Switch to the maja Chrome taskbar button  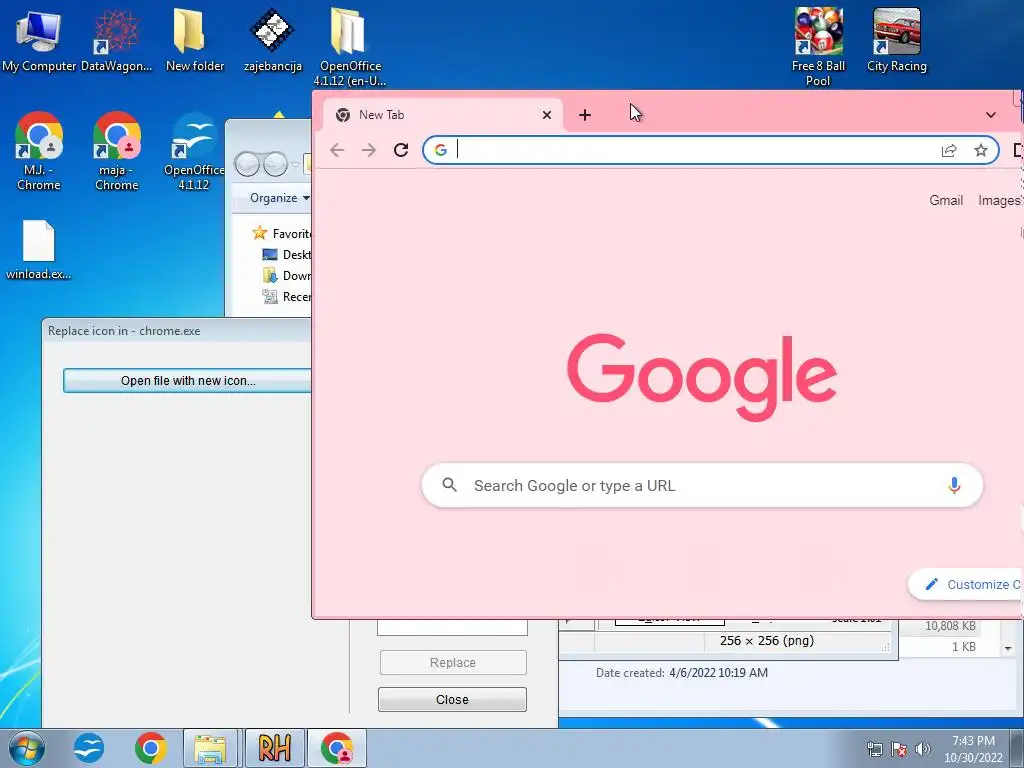click(x=337, y=748)
